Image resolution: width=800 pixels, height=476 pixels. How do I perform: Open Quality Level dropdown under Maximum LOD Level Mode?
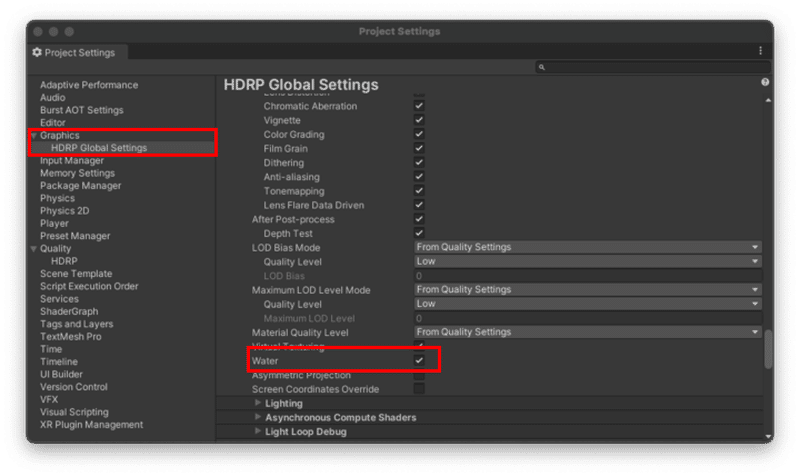[x=588, y=304]
